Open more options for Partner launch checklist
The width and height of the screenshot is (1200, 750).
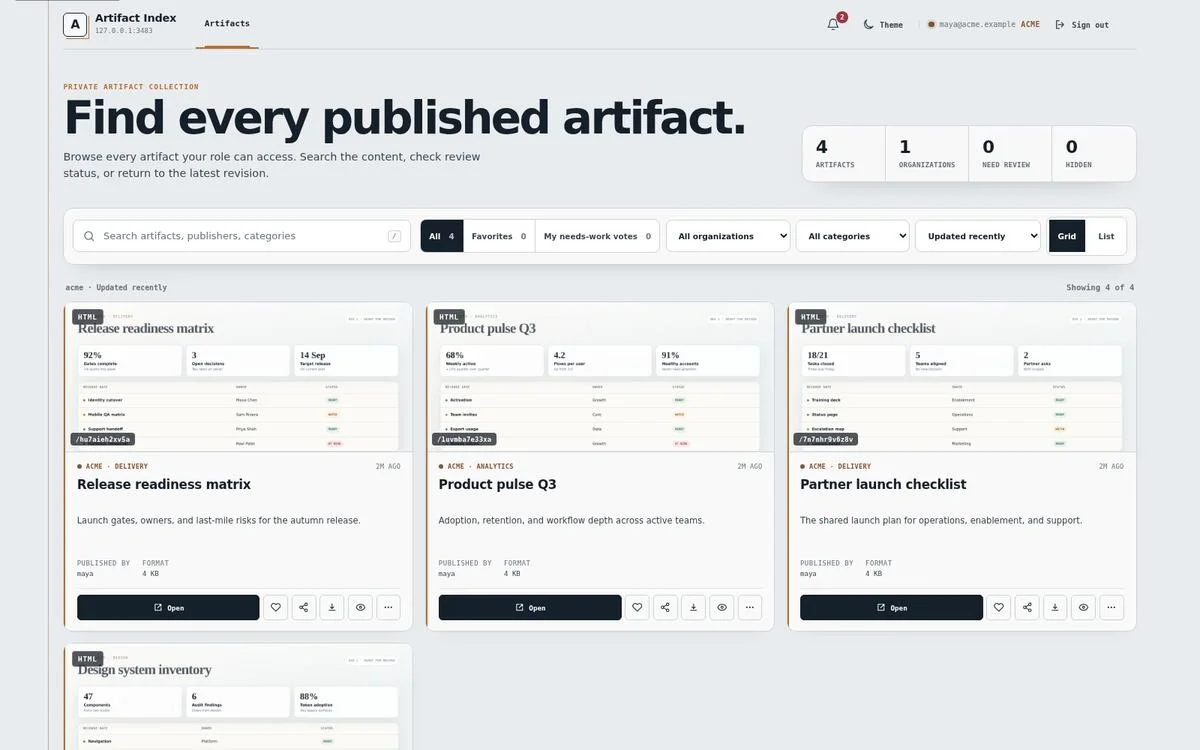pyautogui.click(x=1111, y=607)
